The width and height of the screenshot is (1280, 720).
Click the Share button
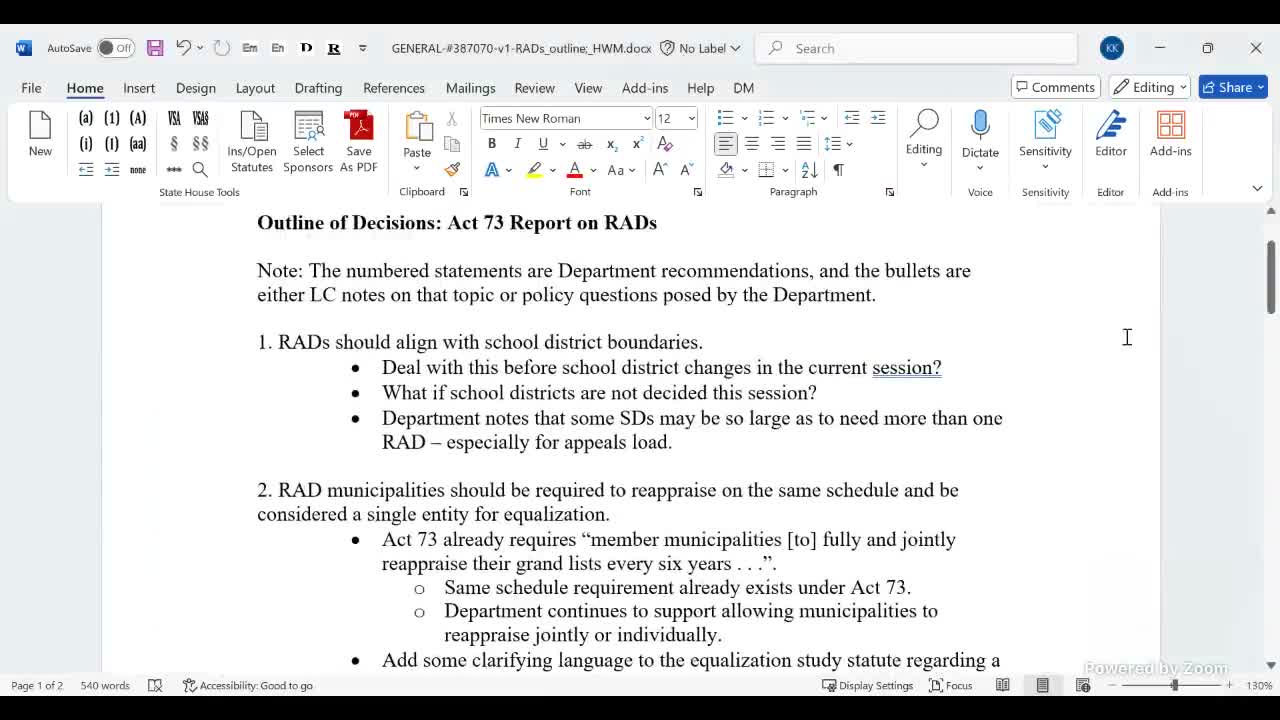[1232, 87]
